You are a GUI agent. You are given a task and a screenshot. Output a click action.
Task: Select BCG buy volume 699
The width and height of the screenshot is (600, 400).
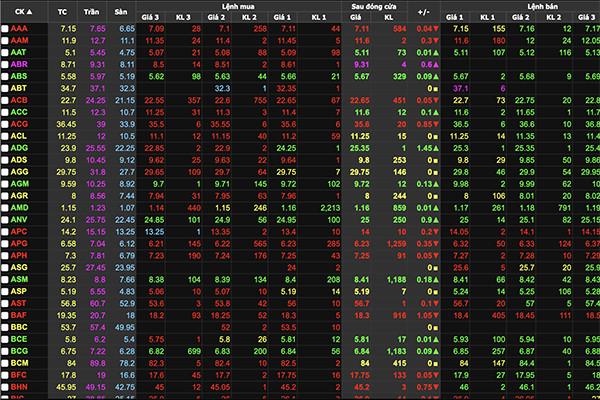coord(194,351)
